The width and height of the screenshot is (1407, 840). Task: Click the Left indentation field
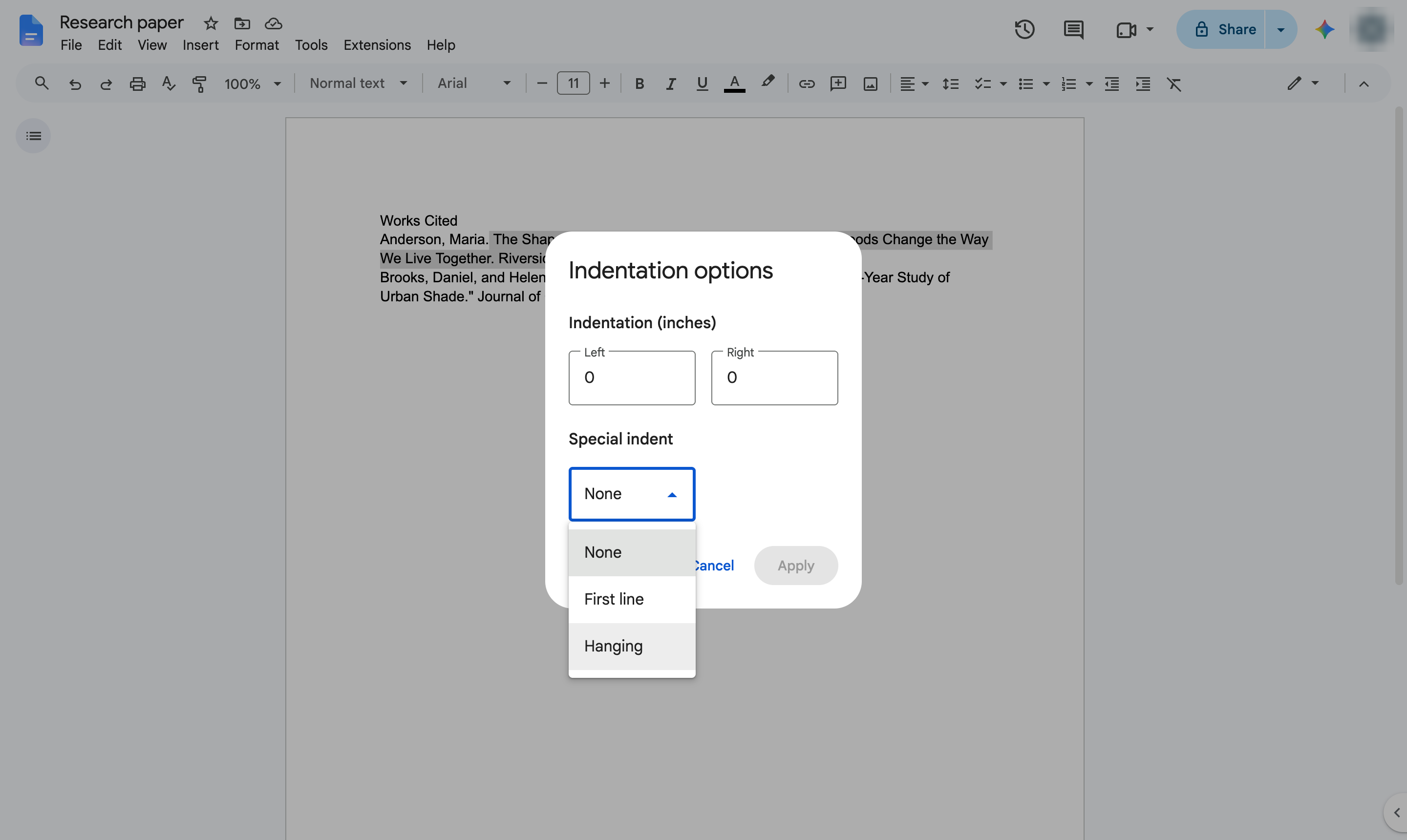coord(632,378)
